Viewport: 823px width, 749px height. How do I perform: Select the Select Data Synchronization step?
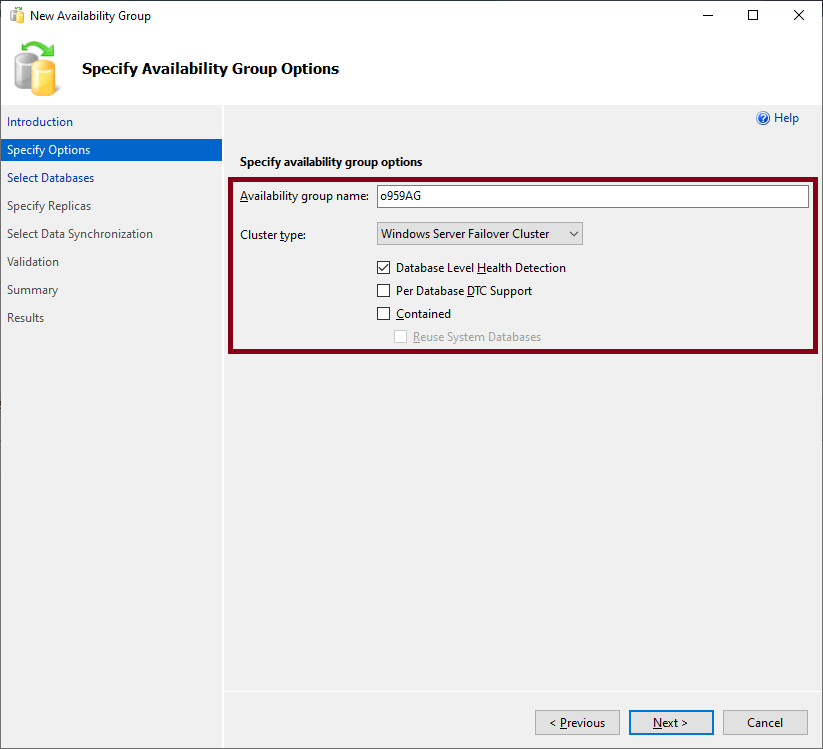coord(80,234)
